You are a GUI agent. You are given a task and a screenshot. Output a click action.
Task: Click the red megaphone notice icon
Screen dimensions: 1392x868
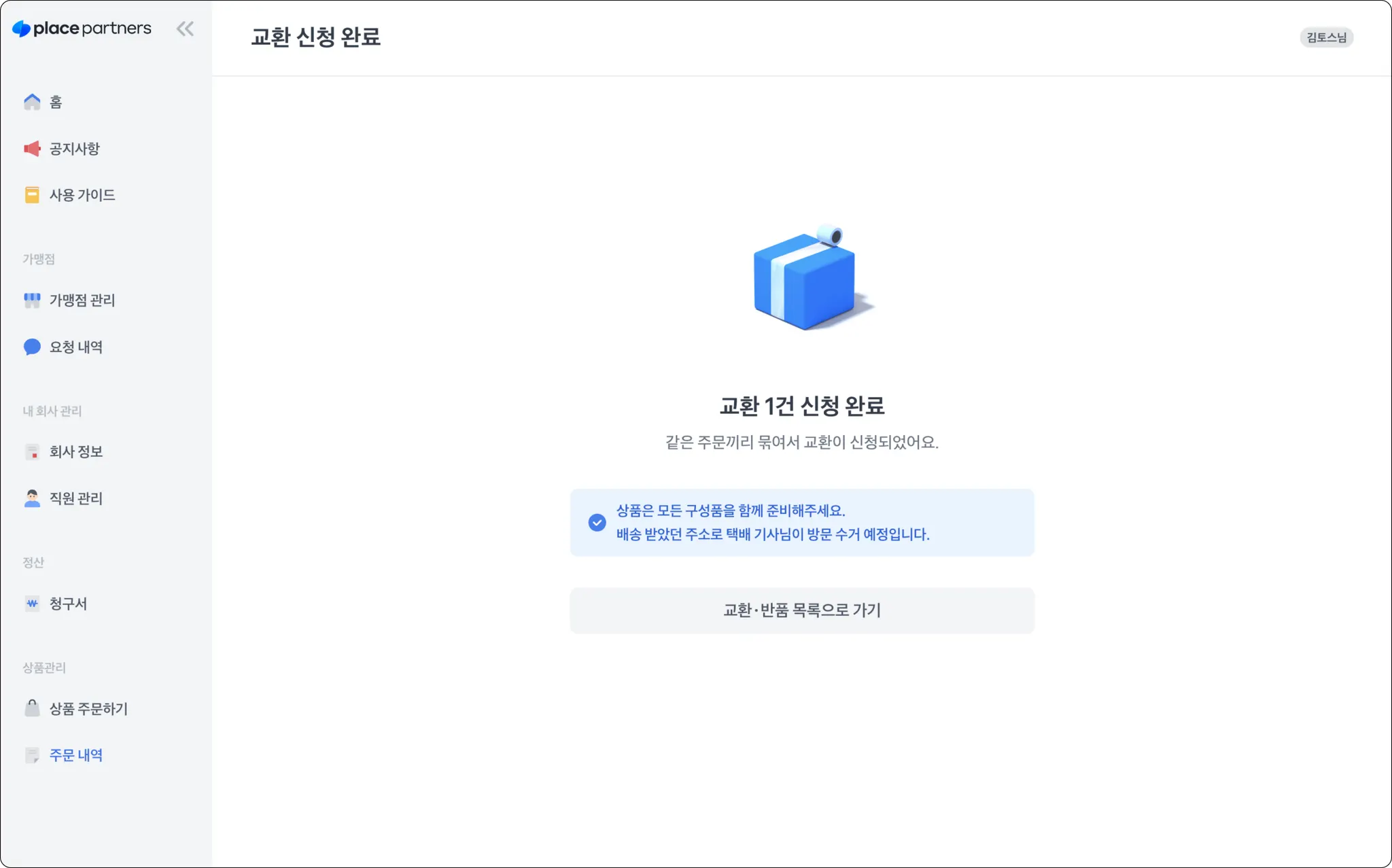(32, 149)
